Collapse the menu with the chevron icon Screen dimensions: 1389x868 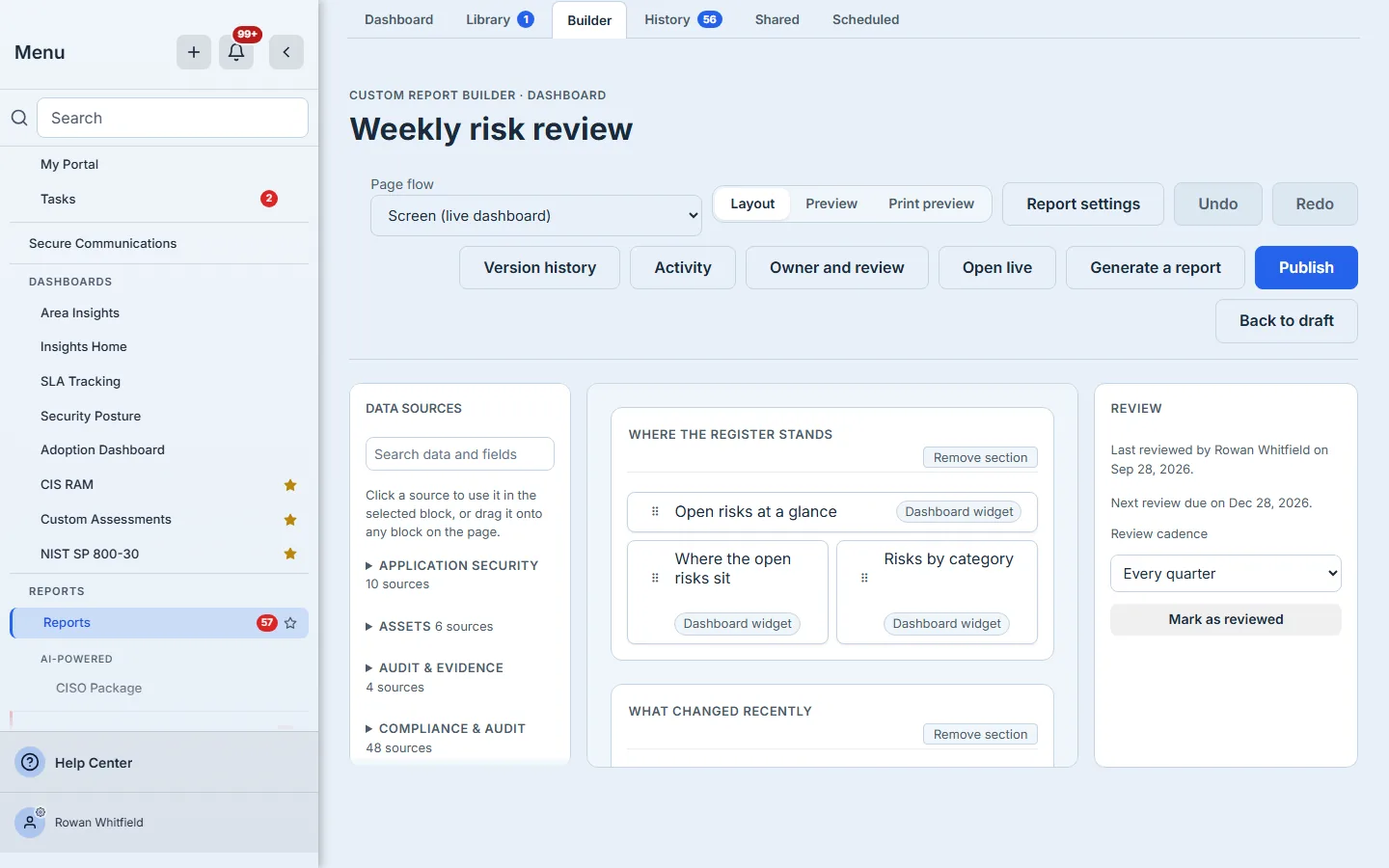click(286, 52)
